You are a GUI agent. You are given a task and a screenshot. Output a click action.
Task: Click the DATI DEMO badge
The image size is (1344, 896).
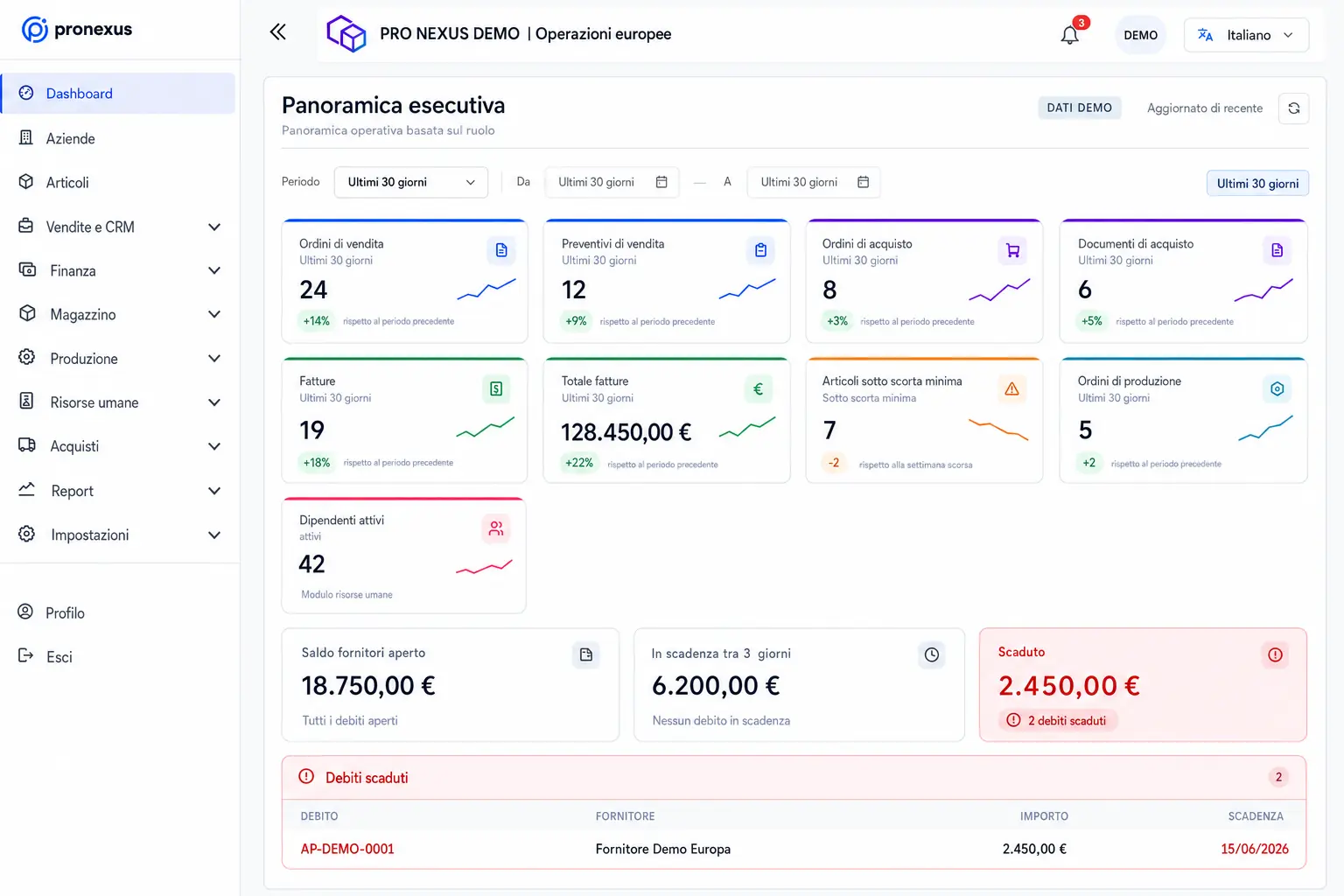pos(1079,108)
